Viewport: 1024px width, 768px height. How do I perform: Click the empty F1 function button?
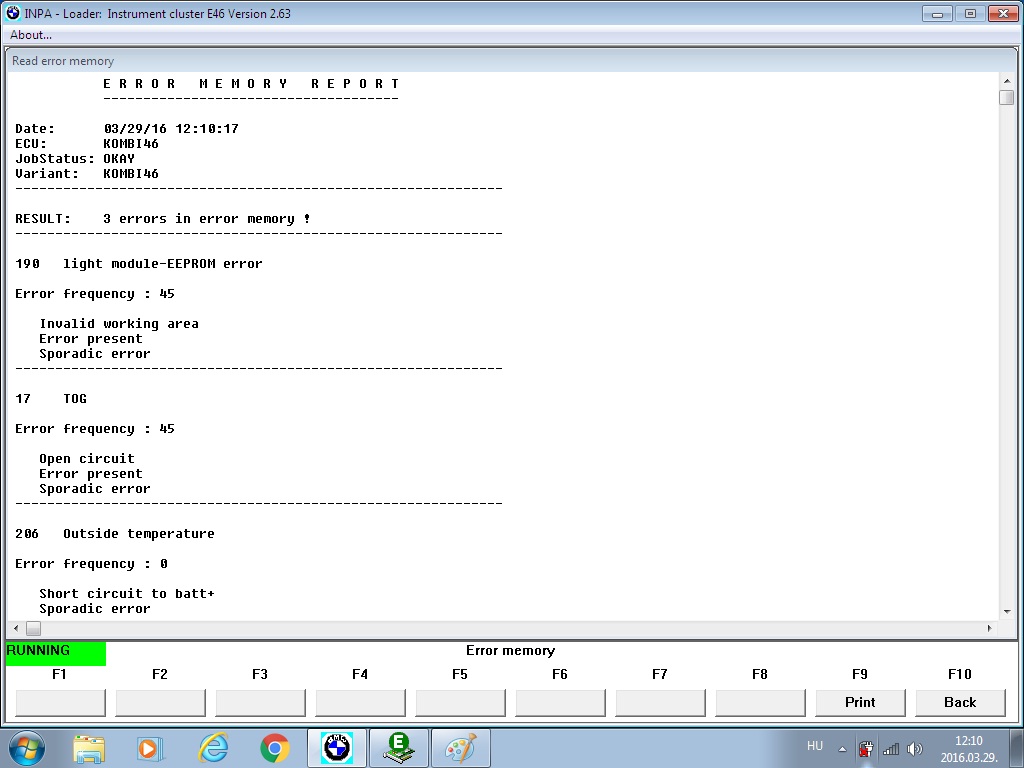click(60, 703)
